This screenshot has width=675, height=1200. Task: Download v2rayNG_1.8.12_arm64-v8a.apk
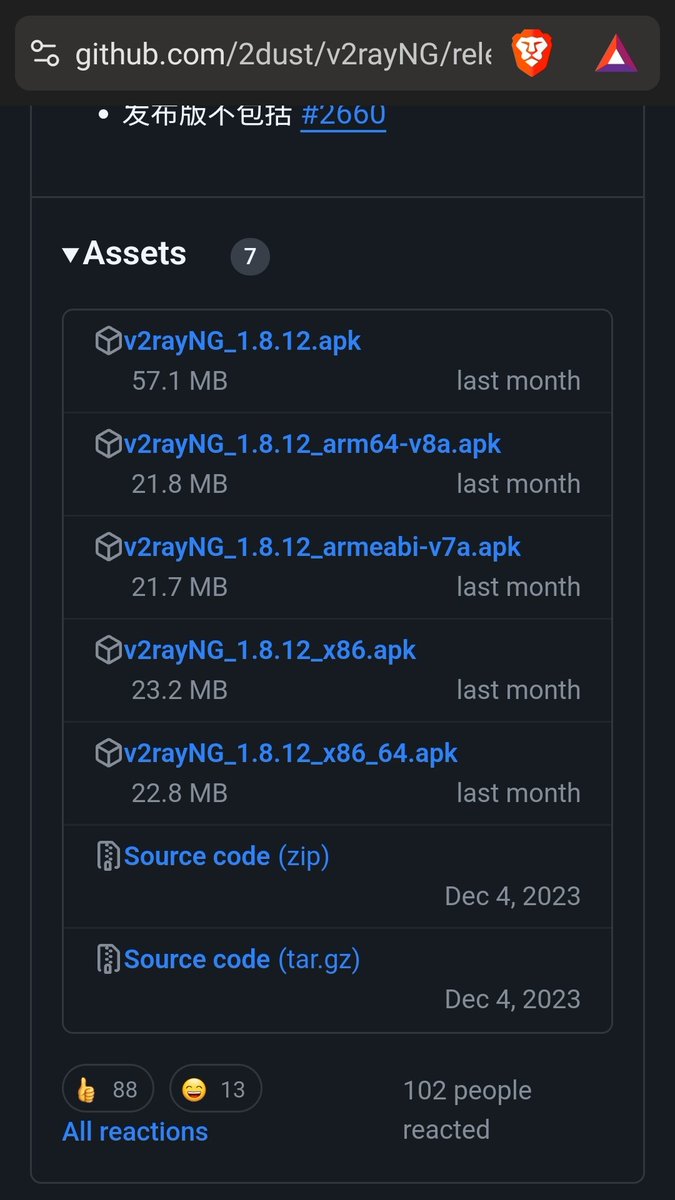pyautogui.click(x=313, y=444)
